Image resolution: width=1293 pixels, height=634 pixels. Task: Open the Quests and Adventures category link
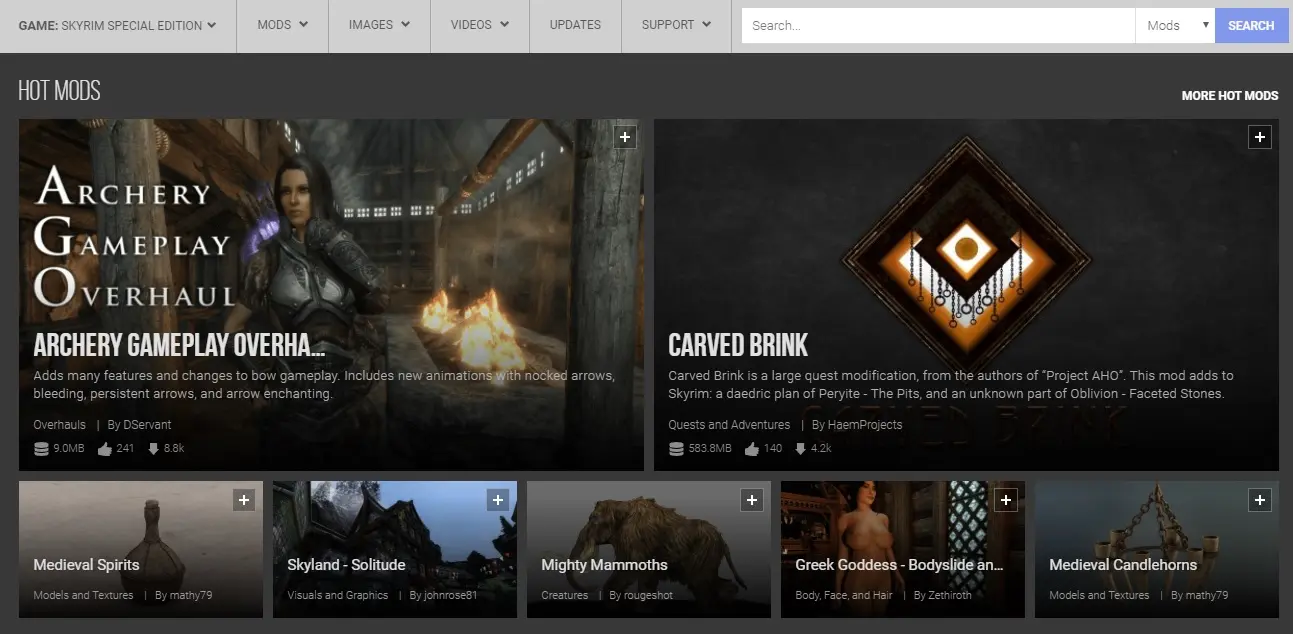(729, 425)
